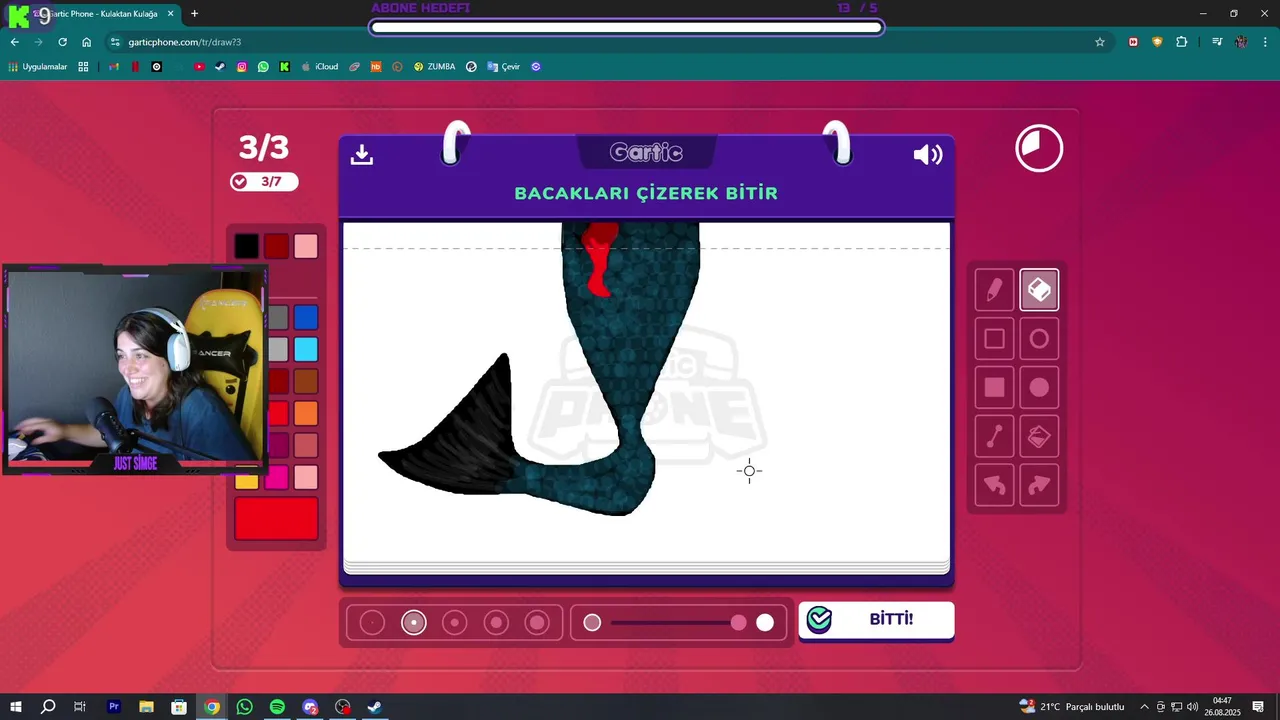
Task: Click the round timer clock icon
Action: 1039,149
